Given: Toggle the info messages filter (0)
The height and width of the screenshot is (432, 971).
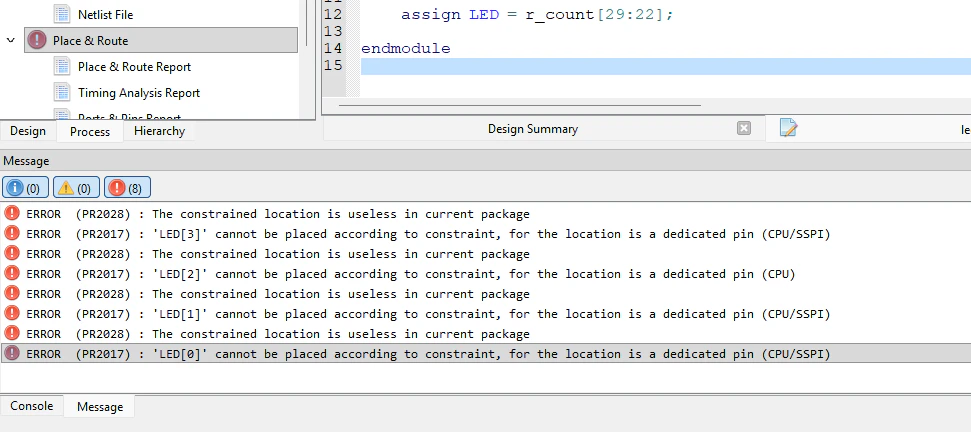Looking at the screenshot, I should (x=25, y=187).
